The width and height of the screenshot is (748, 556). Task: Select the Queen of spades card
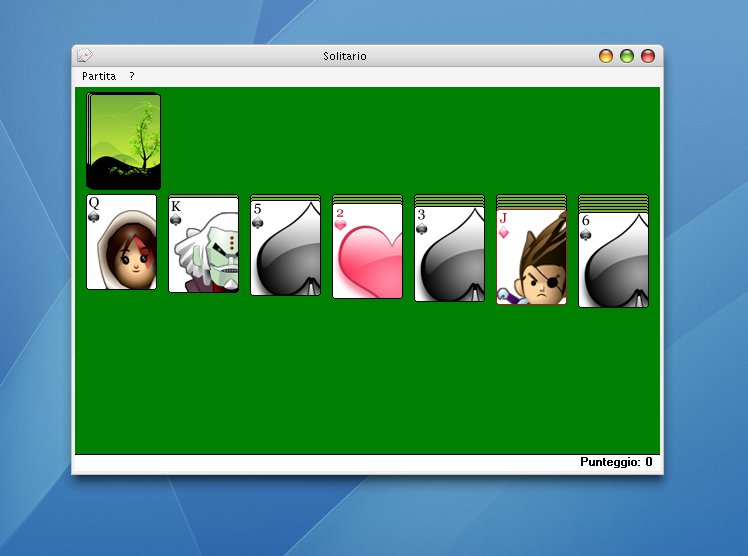coord(121,242)
